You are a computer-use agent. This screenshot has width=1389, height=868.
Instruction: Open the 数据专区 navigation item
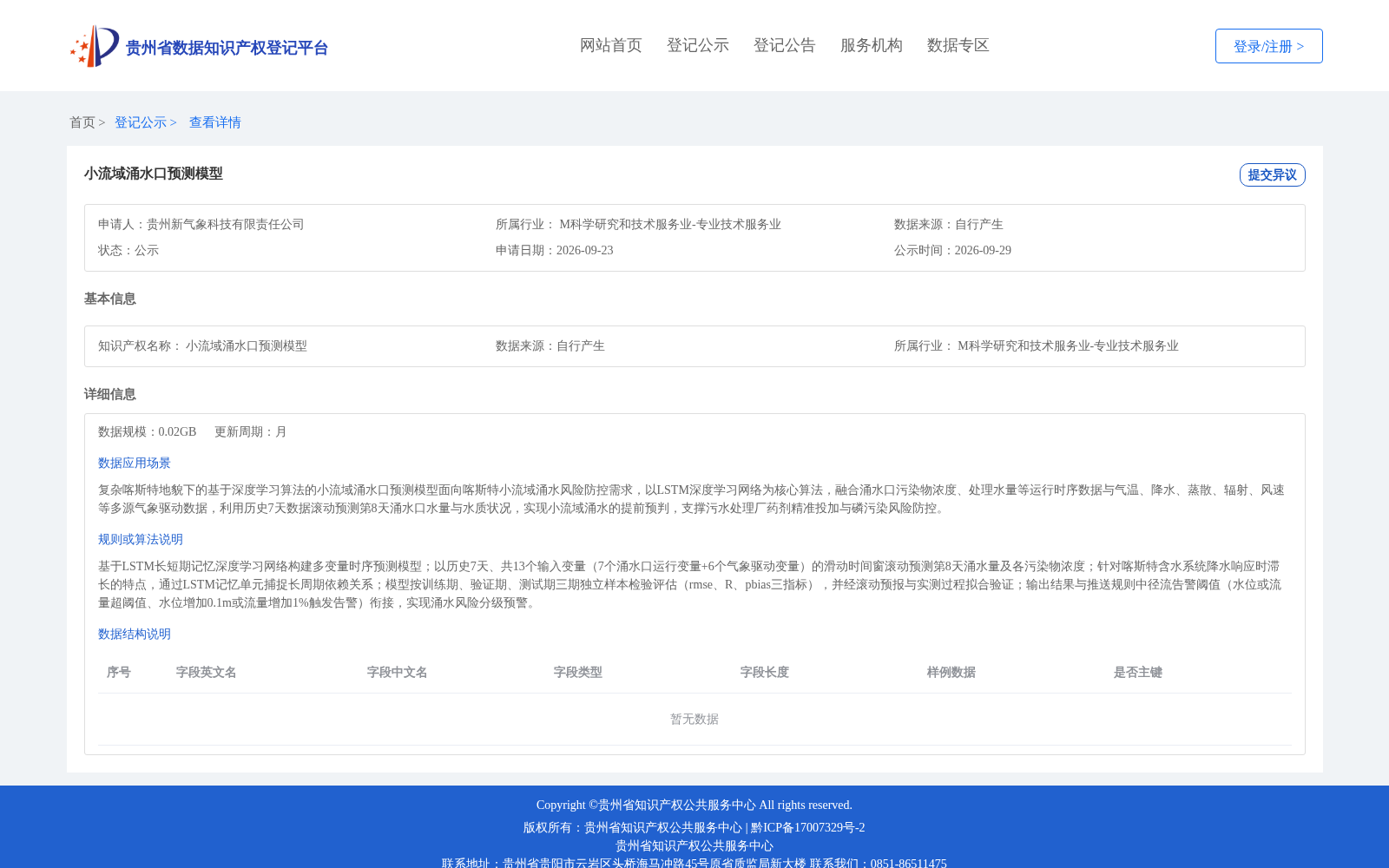(x=958, y=45)
